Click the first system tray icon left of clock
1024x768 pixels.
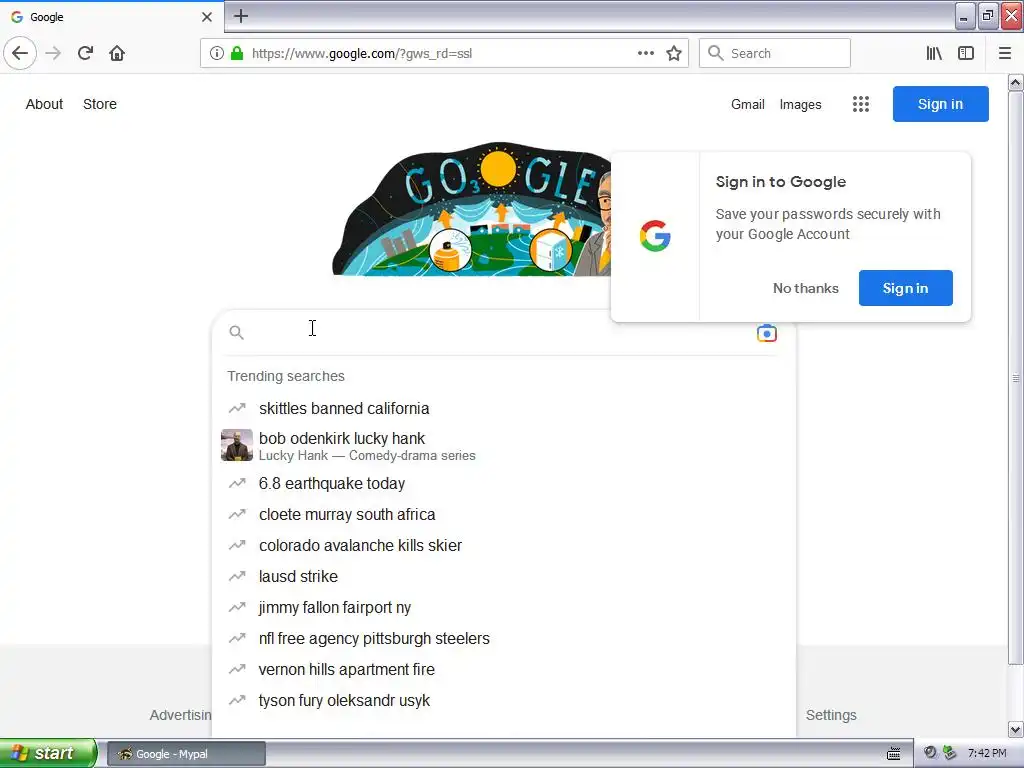pyautogui.click(x=930, y=753)
